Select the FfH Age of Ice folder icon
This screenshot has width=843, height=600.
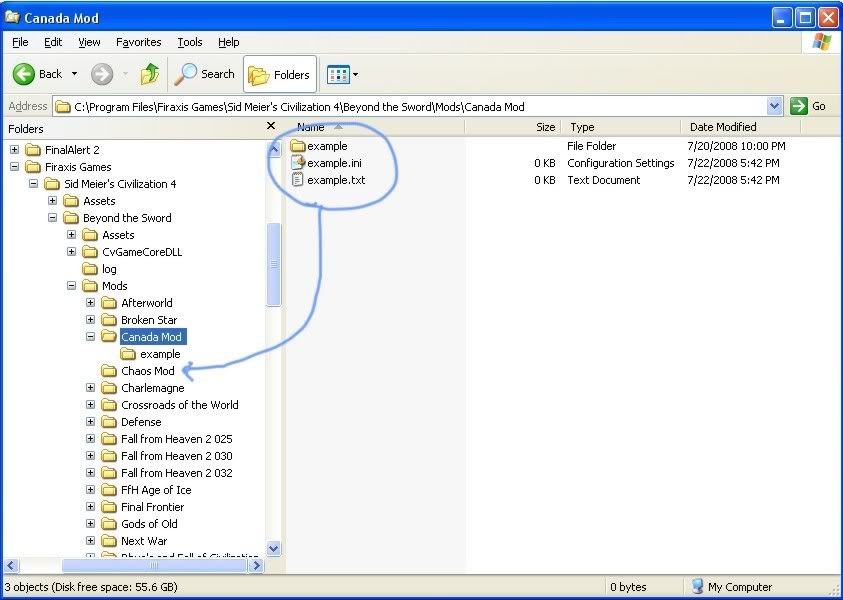[109, 490]
